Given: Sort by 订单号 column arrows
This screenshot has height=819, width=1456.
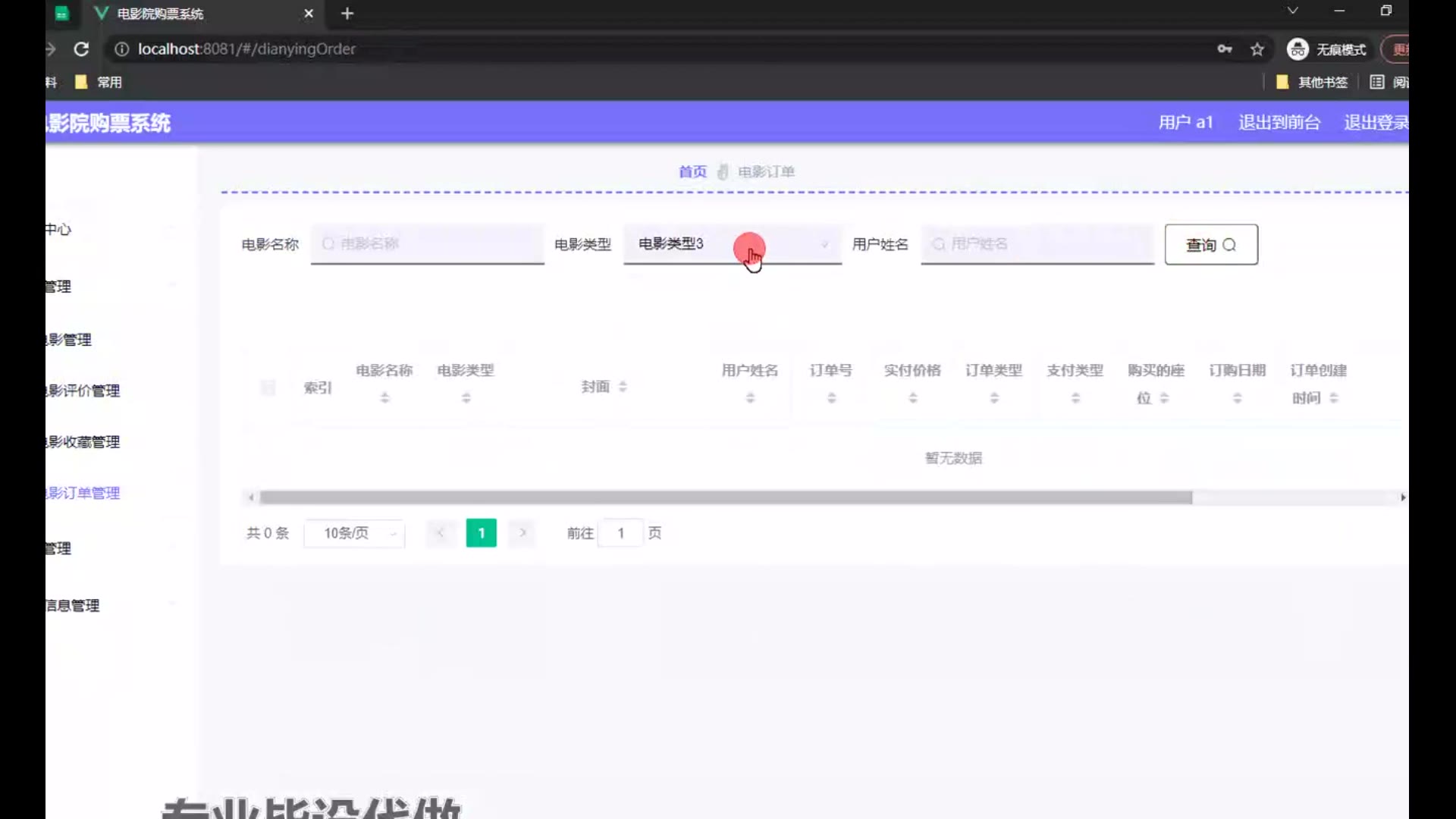Looking at the screenshot, I should coord(831,397).
